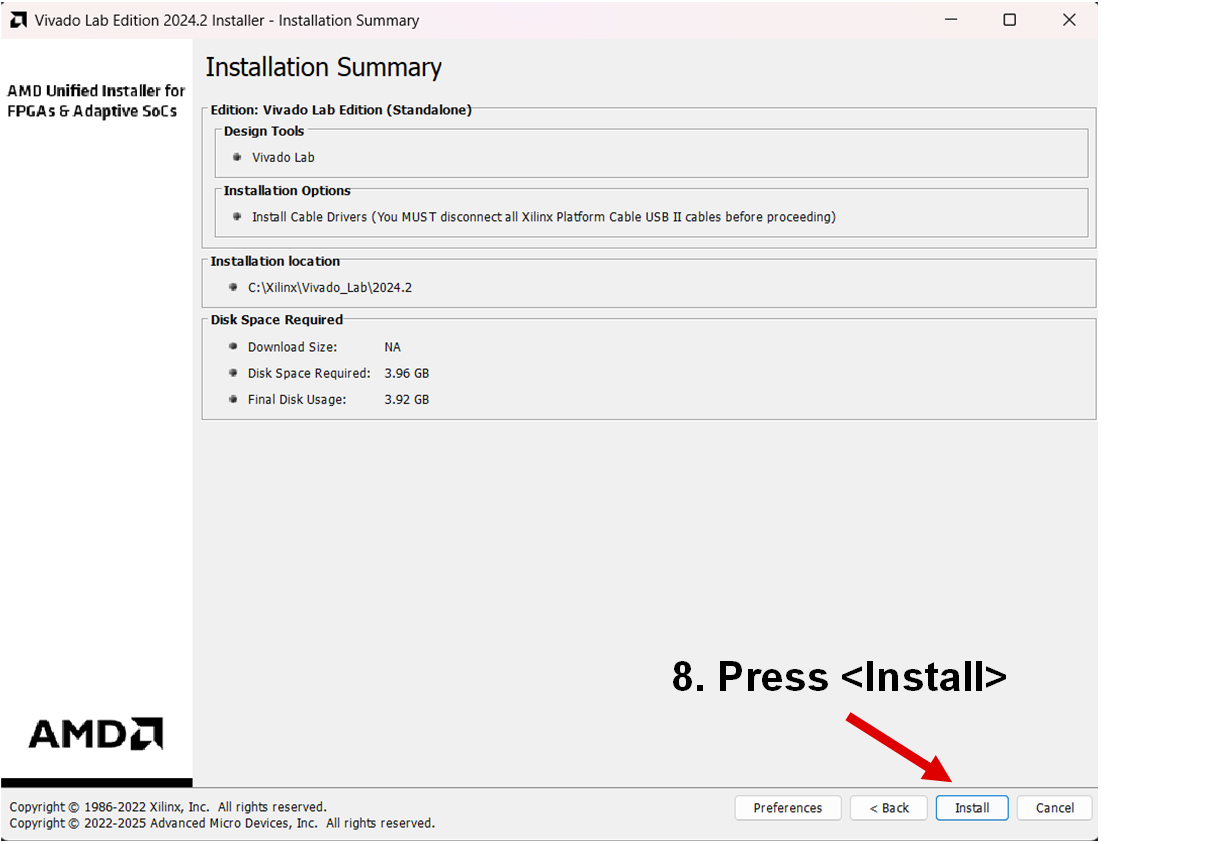This screenshot has width=1225, height=844.
Task: Close the Vivado installer window
Action: 1069,20
